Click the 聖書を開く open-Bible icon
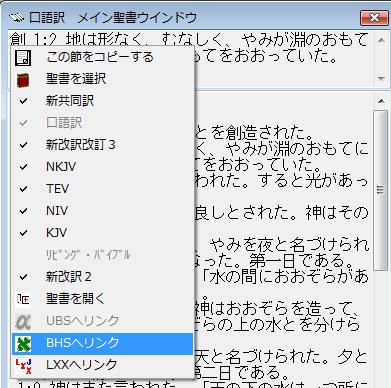 23,299
